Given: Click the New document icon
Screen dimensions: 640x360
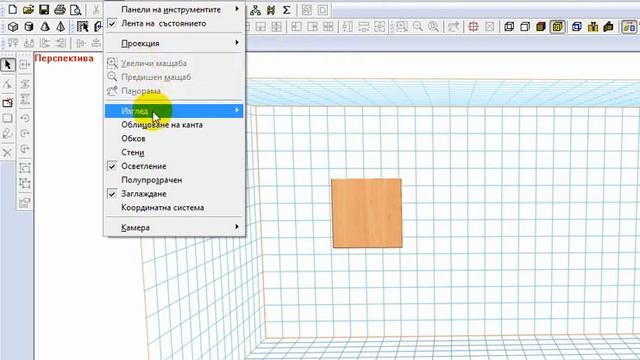Looking at the screenshot, I should pos(13,10).
